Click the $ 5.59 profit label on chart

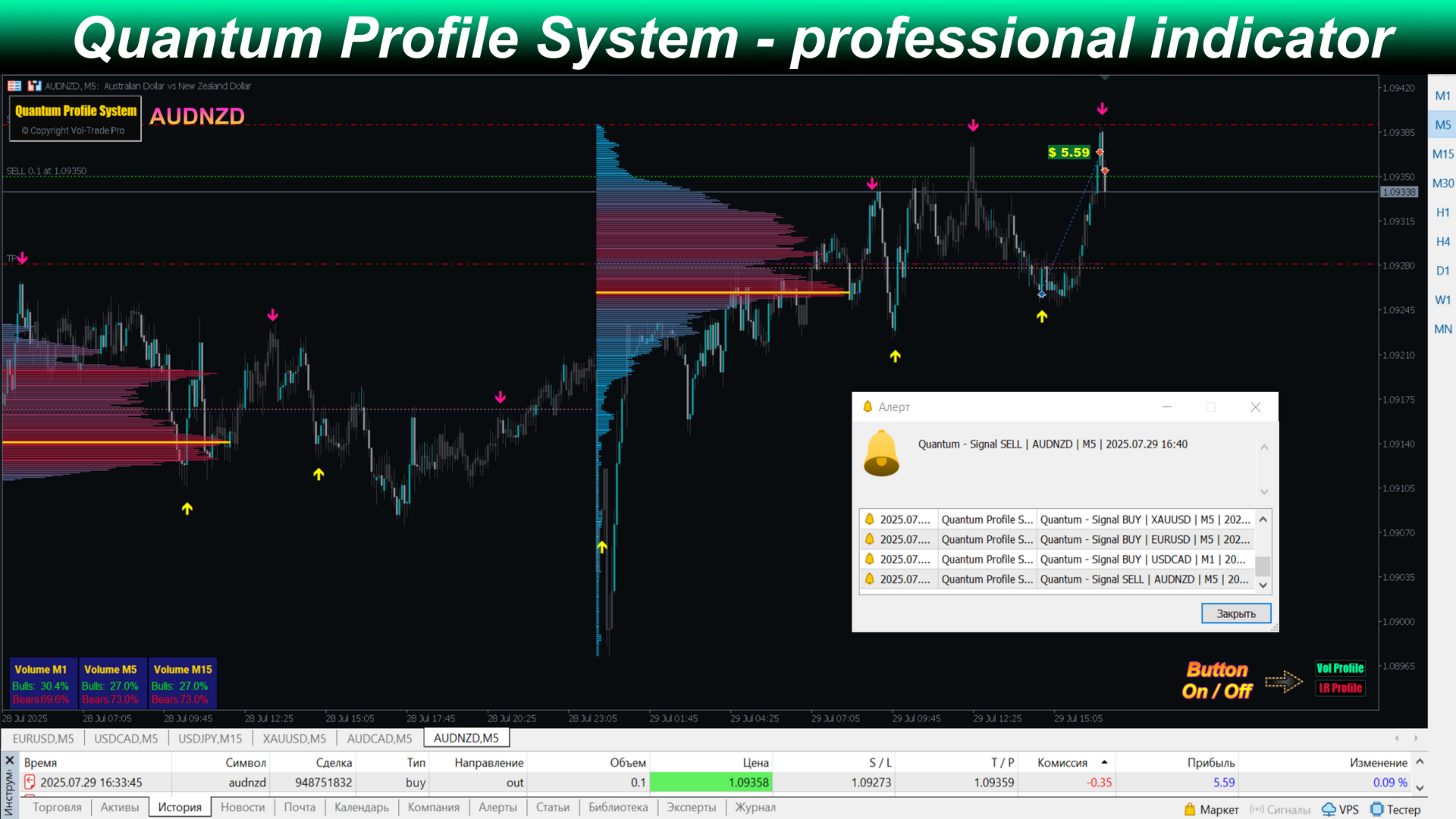click(x=1068, y=152)
